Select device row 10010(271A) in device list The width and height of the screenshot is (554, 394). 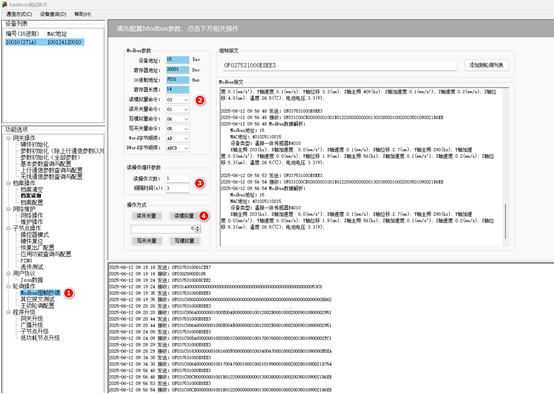pos(45,42)
